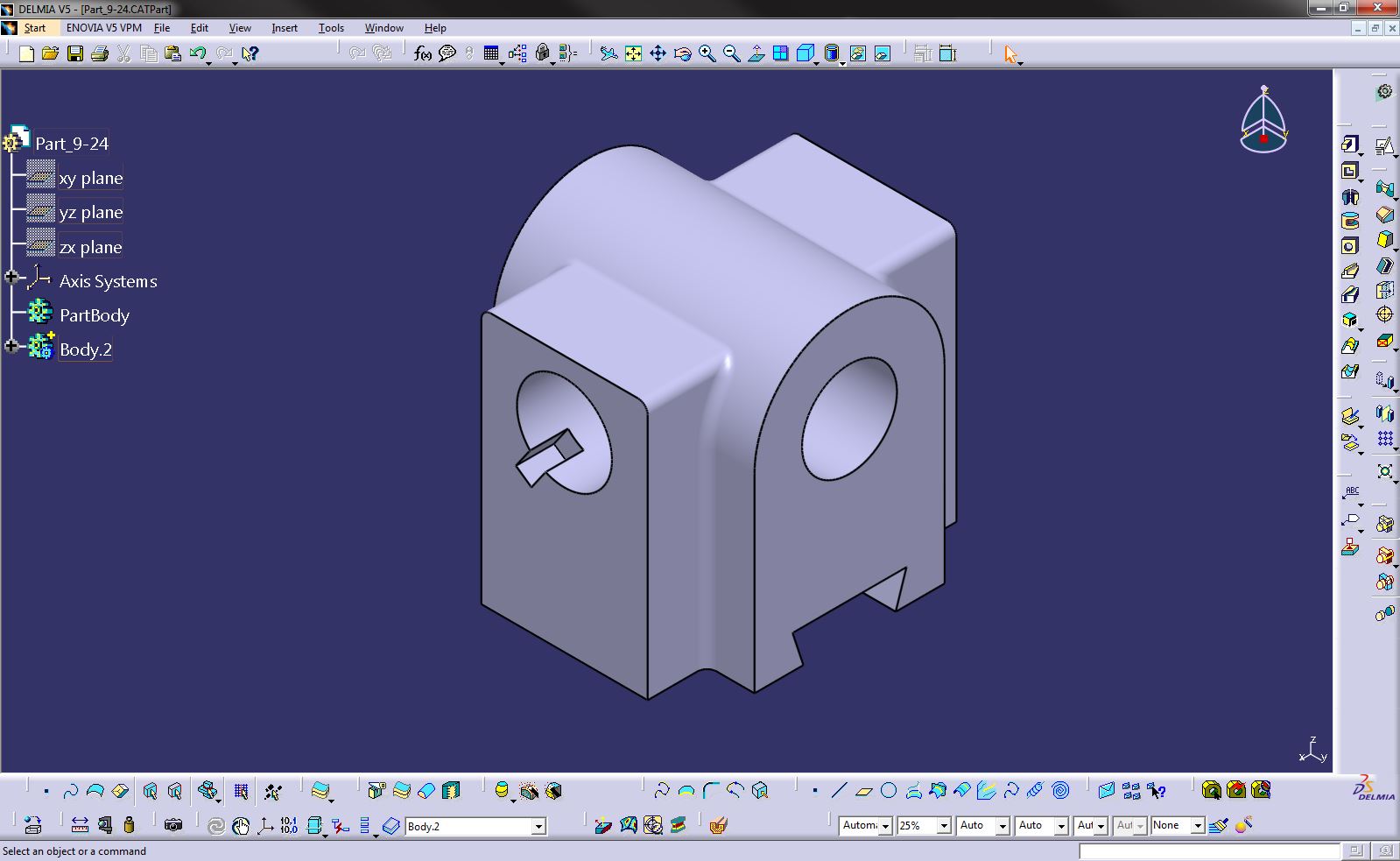Open the second Auto line type dropdown

coord(1061,826)
